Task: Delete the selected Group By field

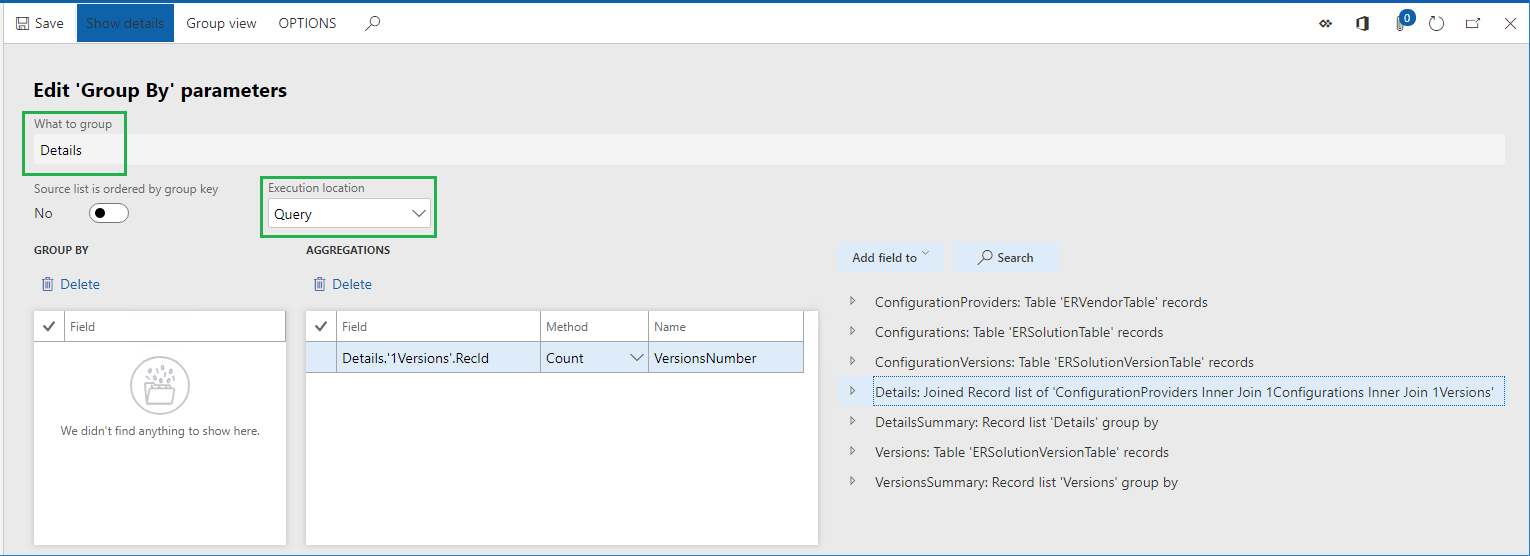Action: click(70, 284)
